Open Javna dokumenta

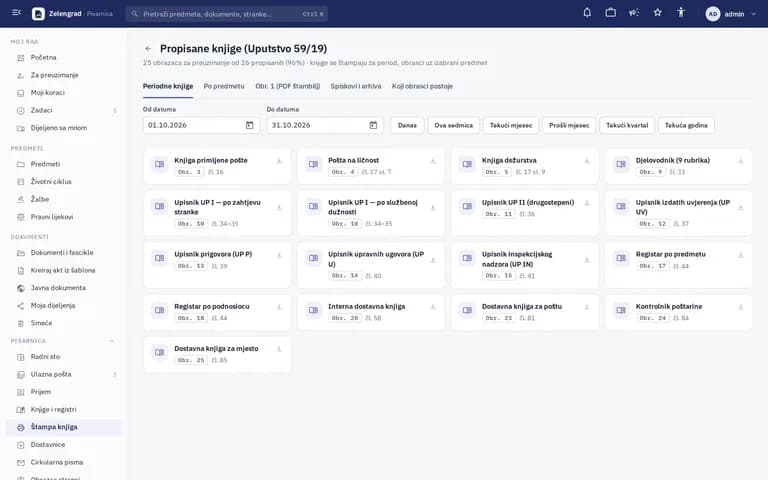click(64, 288)
